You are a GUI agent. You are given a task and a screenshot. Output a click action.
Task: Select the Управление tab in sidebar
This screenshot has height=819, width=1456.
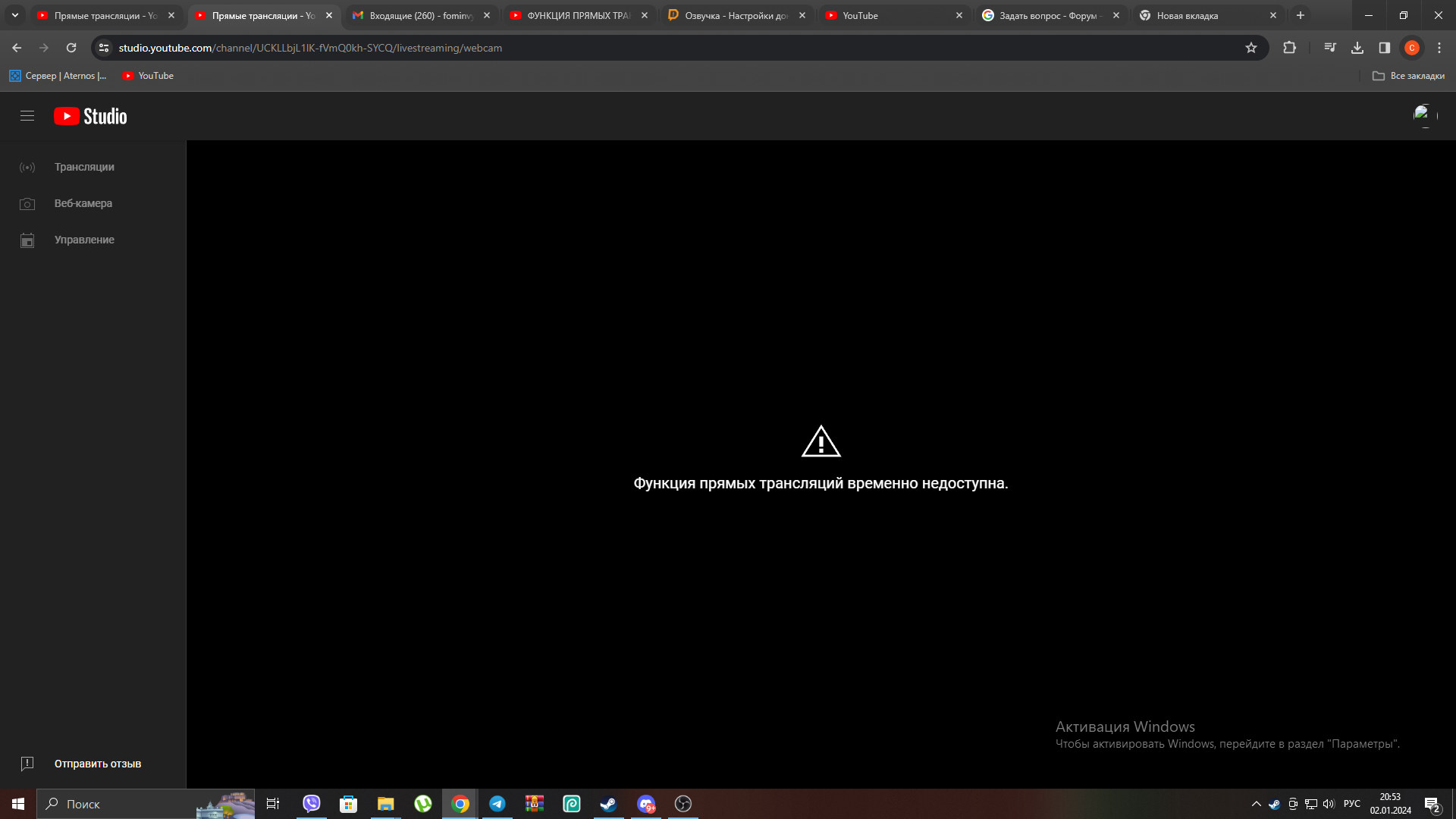pos(84,240)
